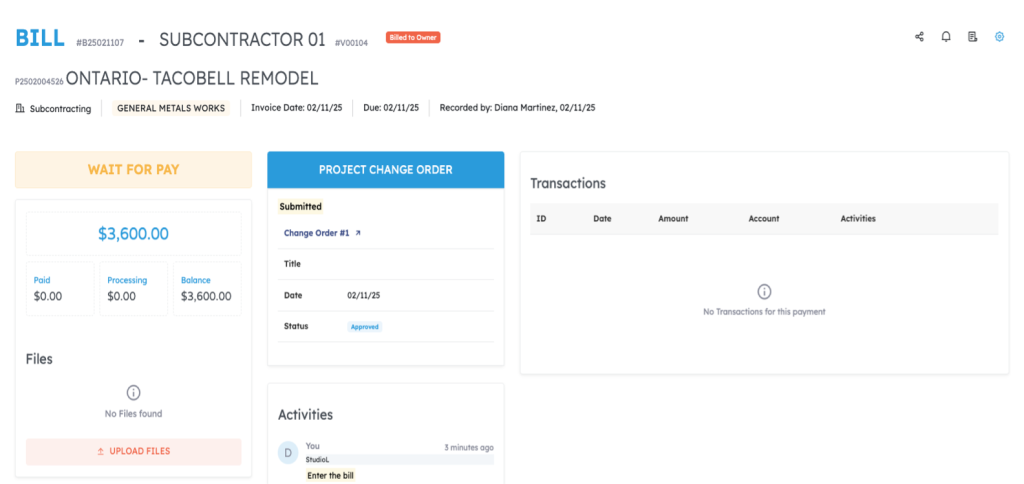Click the Balance $3,600.00 box

coord(207,289)
